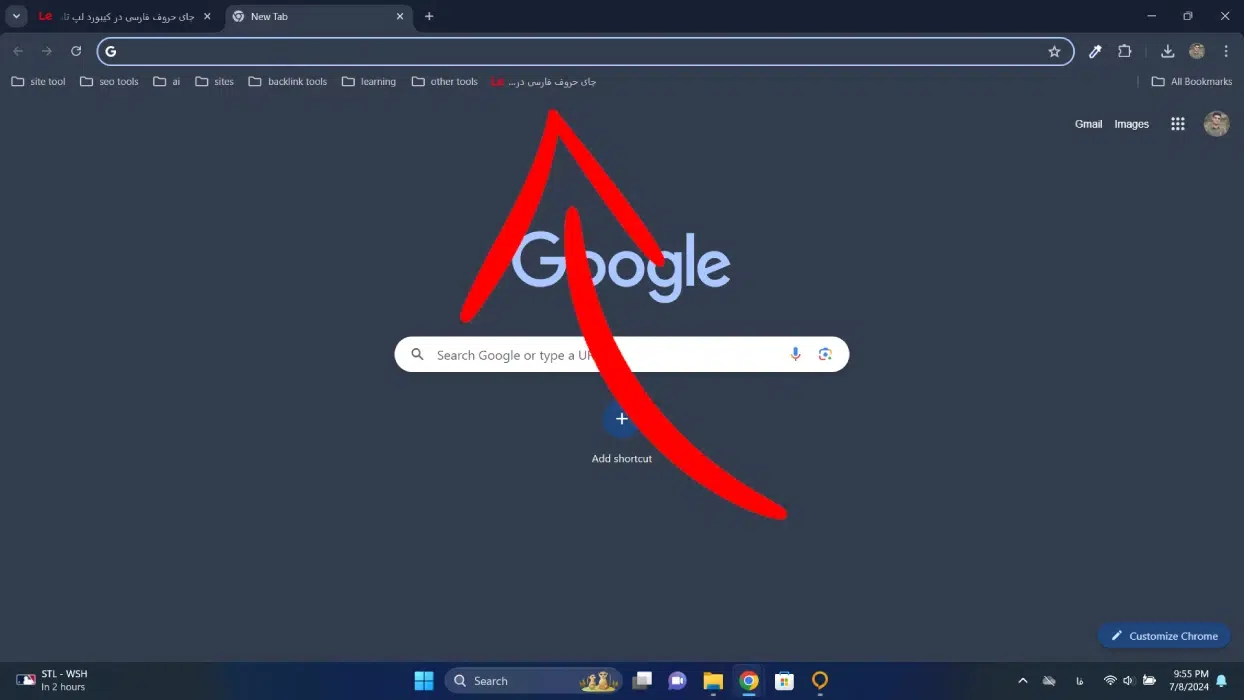Open a new tab with plus button
Screen dimensions: 1244x700
point(429,17)
